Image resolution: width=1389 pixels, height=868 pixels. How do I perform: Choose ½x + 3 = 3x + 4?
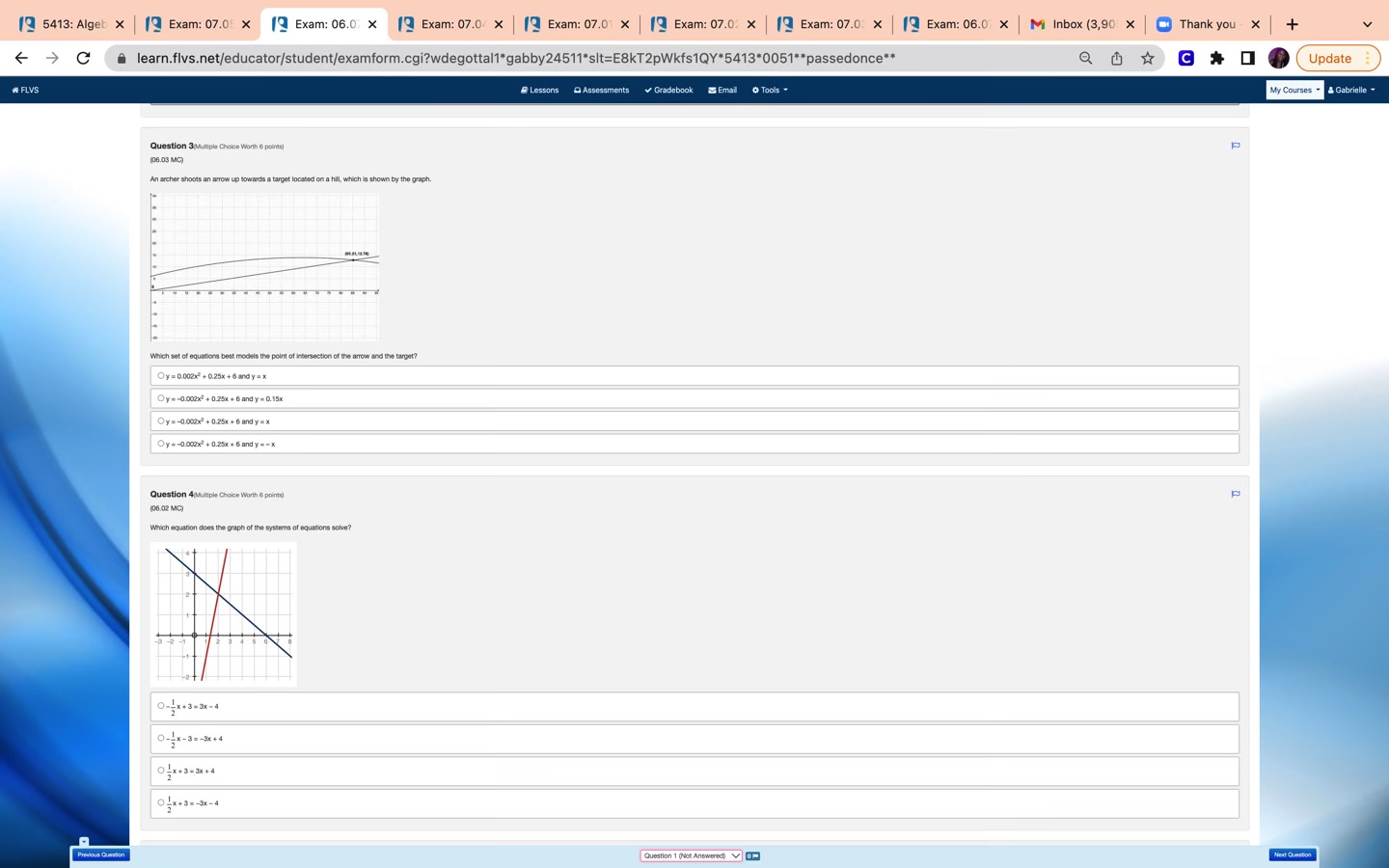(694, 771)
